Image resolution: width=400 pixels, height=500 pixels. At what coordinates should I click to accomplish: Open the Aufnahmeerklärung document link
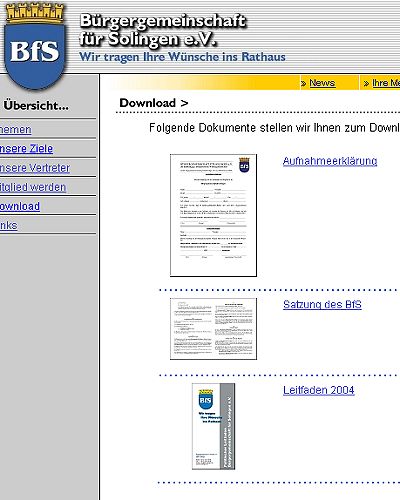[330, 161]
